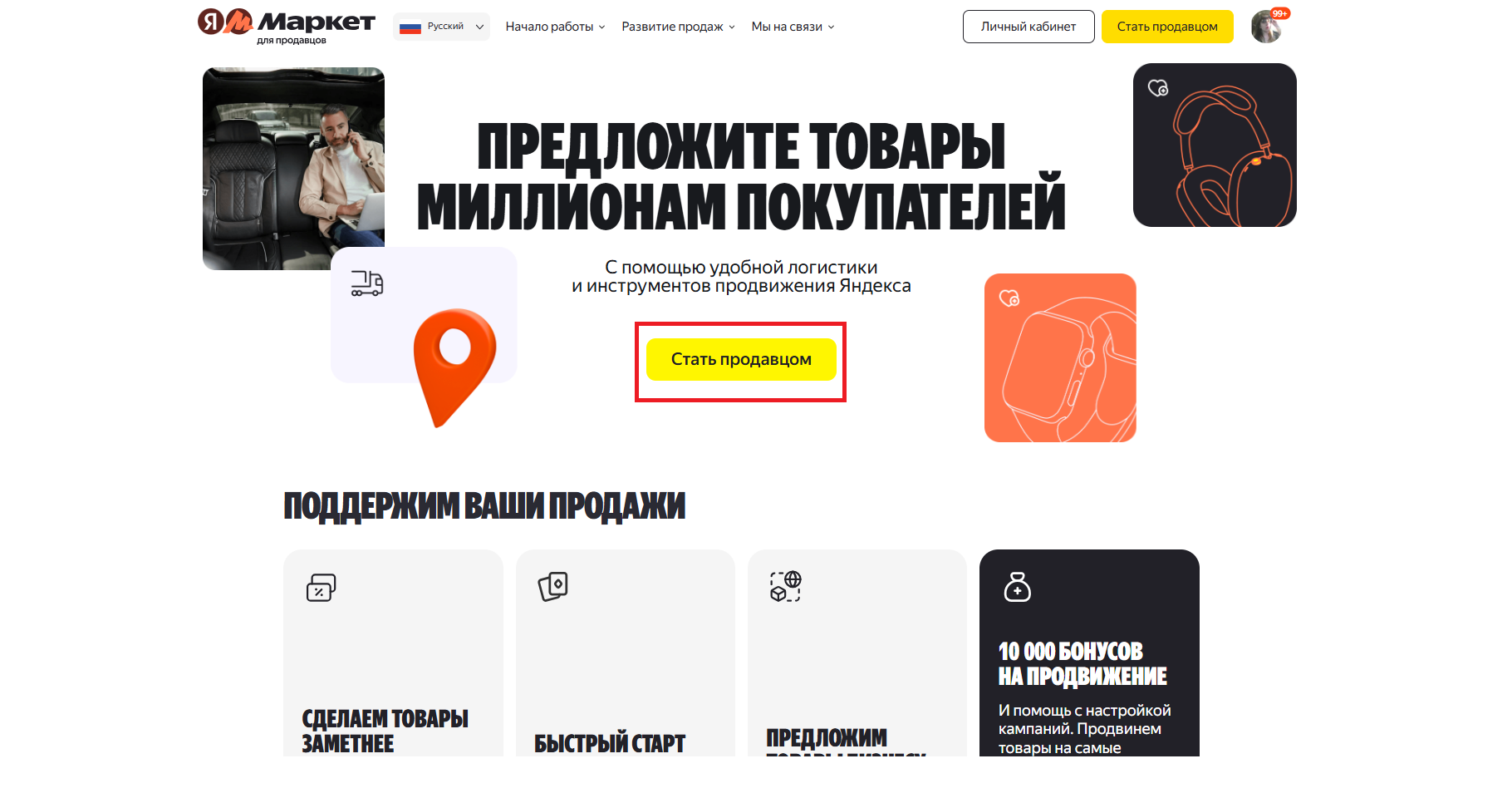Screen dimensions: 1512x793
Task: Click the heart icon on smartwatch card
Action: (1009, 298)
